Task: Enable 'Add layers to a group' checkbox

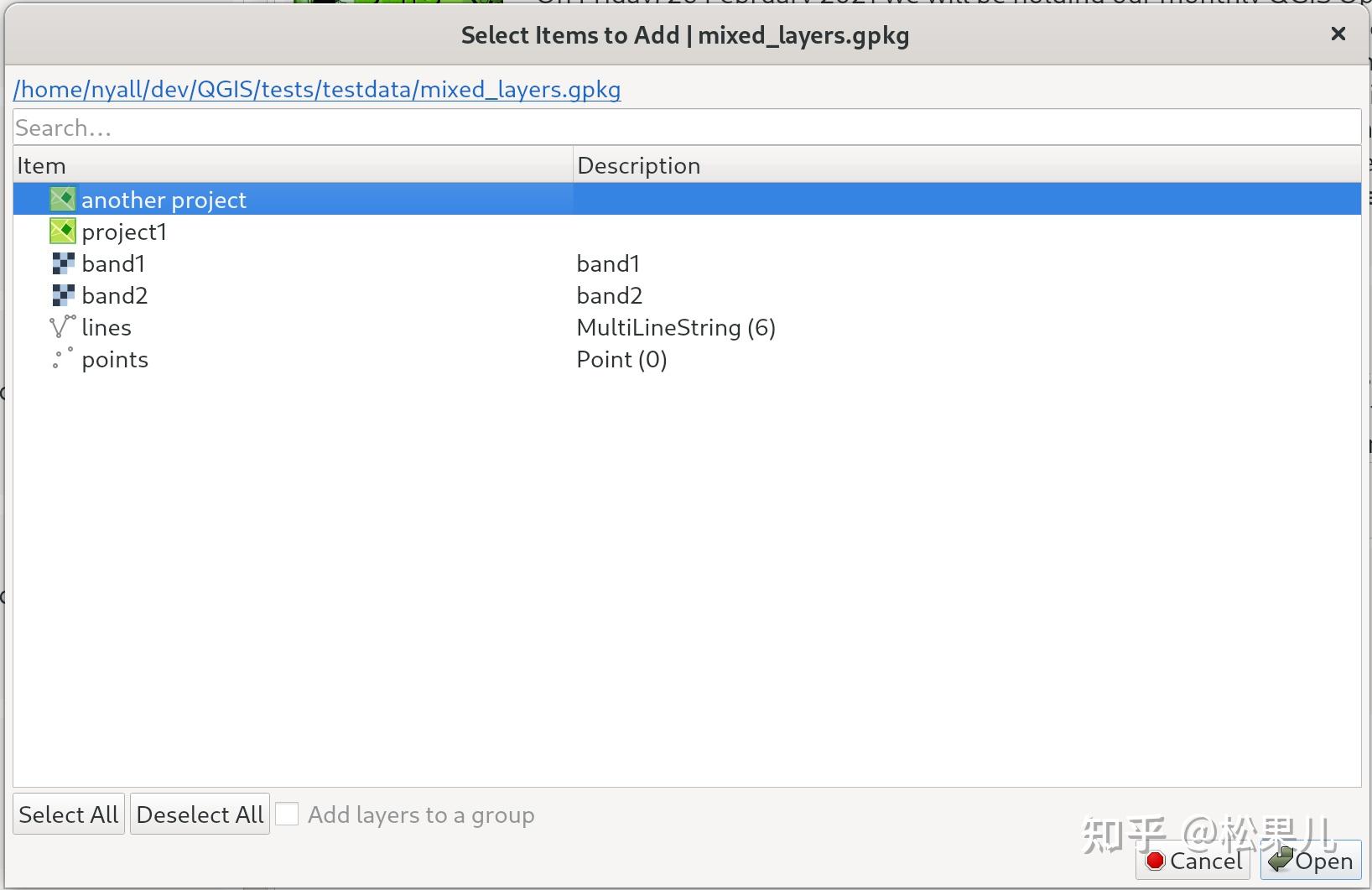Action: click(287, 814)
